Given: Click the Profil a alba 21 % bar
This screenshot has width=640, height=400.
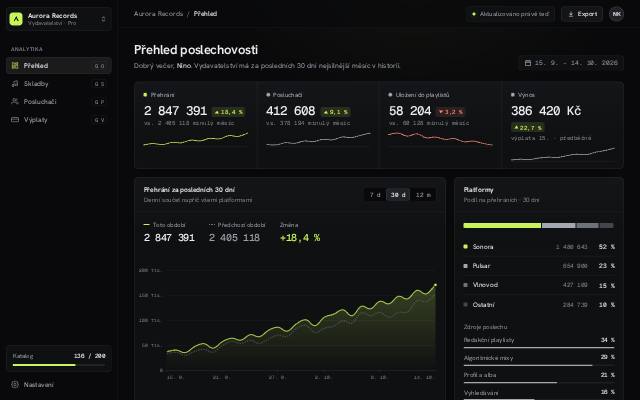Looking at the screenshot, I should point(539,382).
